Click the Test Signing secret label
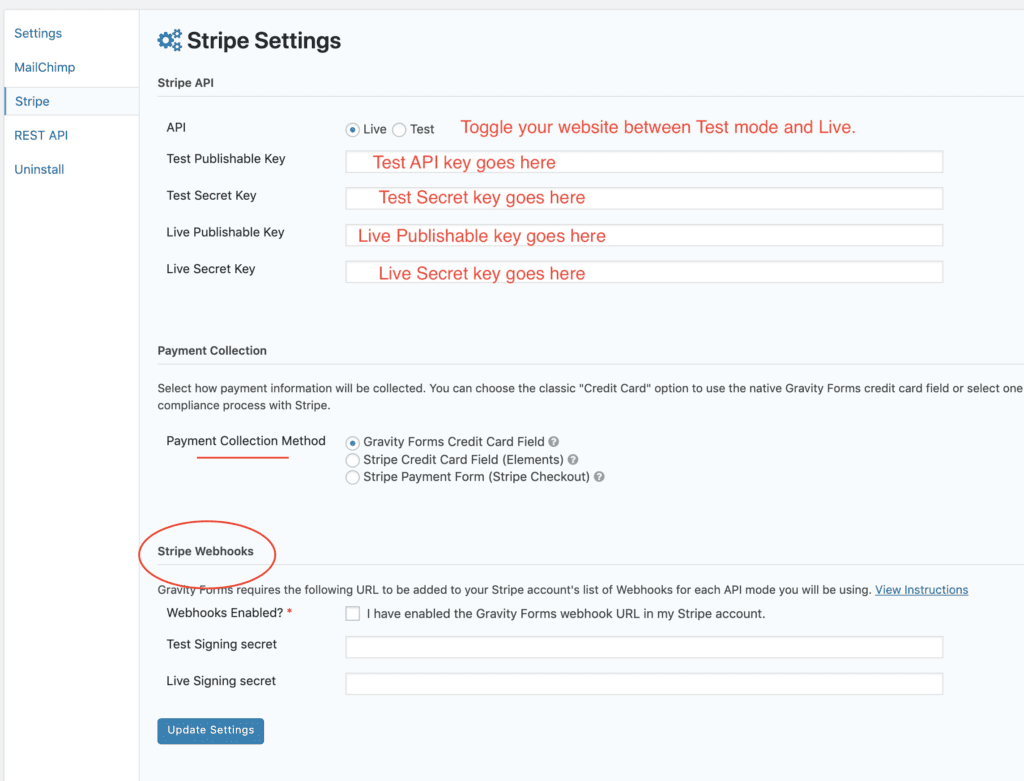 pyautogui.click(x=221, y=644)
